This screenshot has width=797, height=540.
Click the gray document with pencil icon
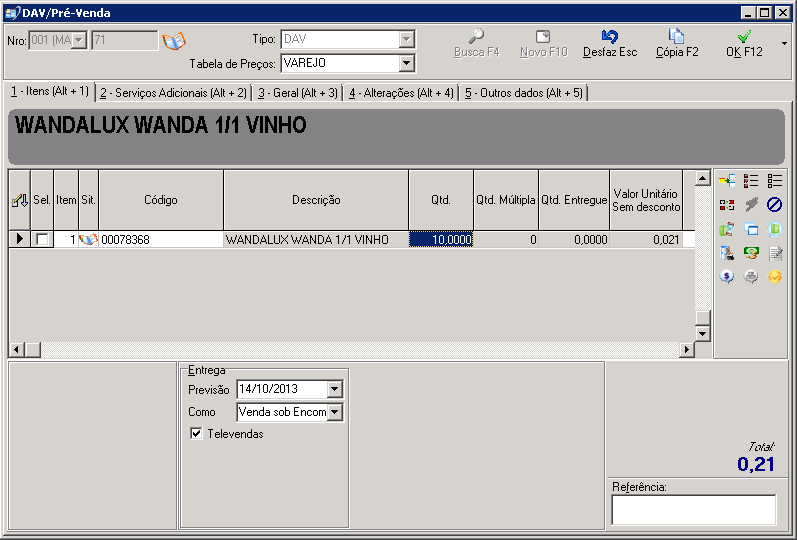click(x=775, y=253)
